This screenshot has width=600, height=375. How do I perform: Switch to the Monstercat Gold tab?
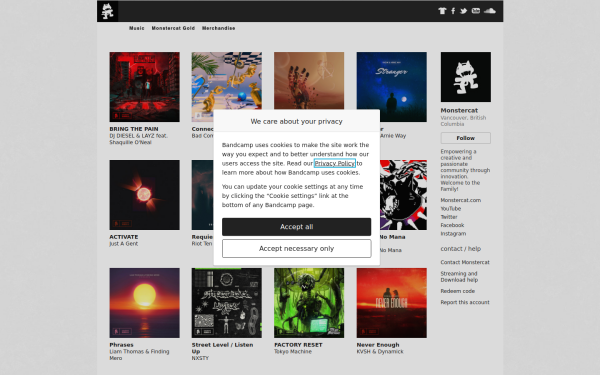pyautogui.click(x=173, y=28)
